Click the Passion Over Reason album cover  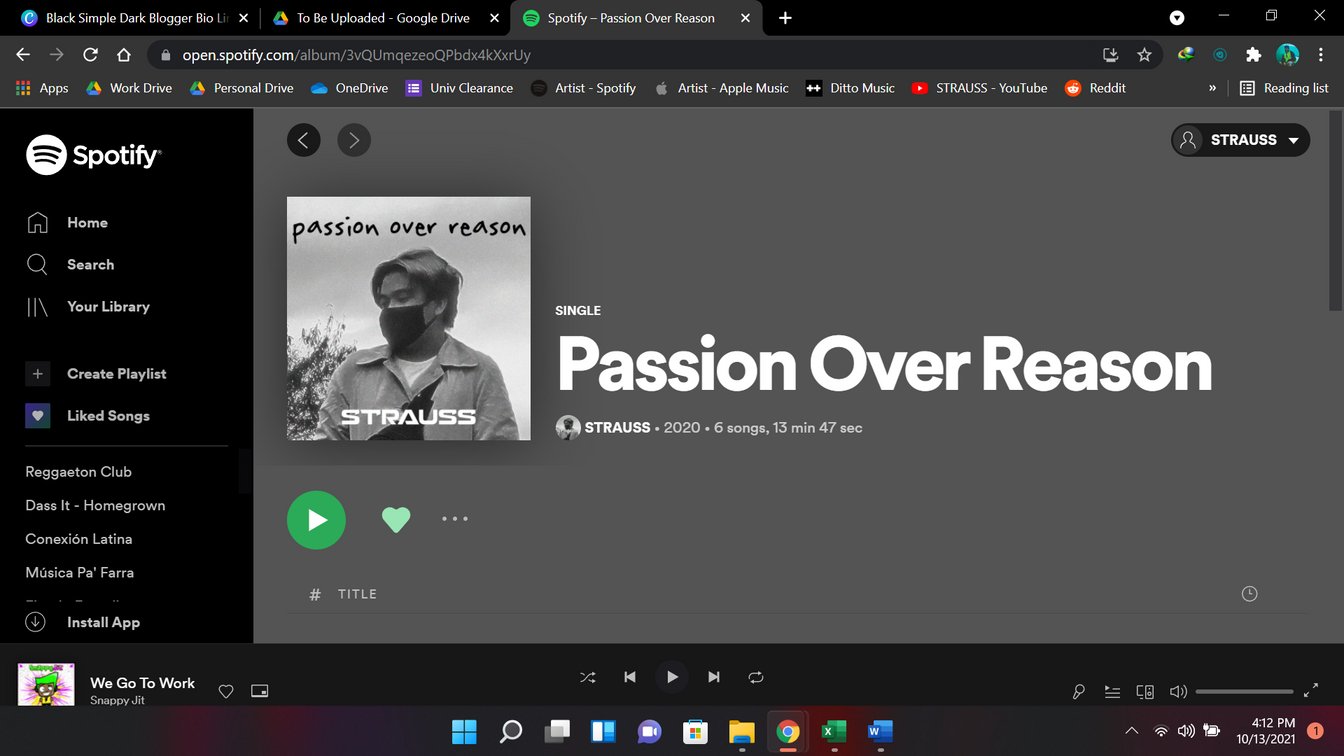[409, 318]
